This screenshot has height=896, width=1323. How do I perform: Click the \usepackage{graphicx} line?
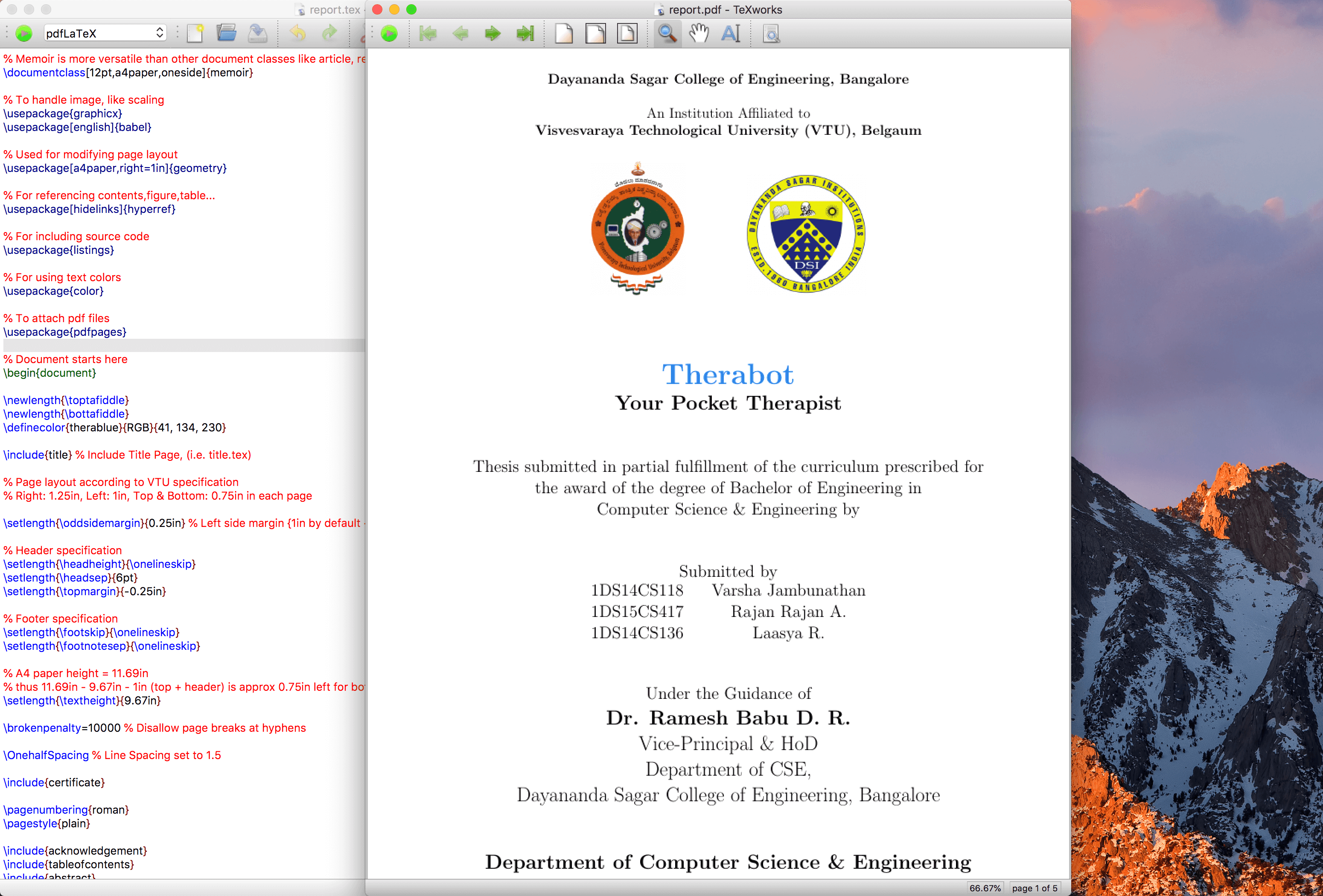pyautogui.click(x=63, y=113)
